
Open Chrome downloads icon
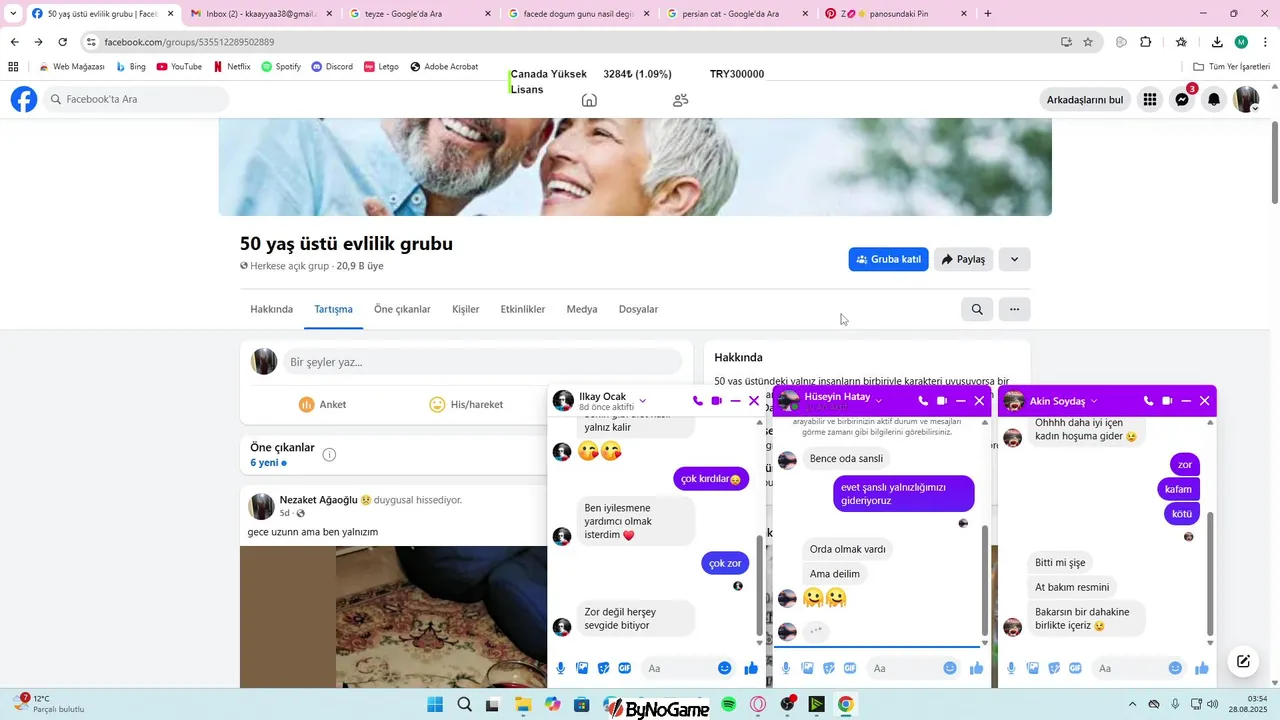pyautogui.click(x=1217, y=42)
